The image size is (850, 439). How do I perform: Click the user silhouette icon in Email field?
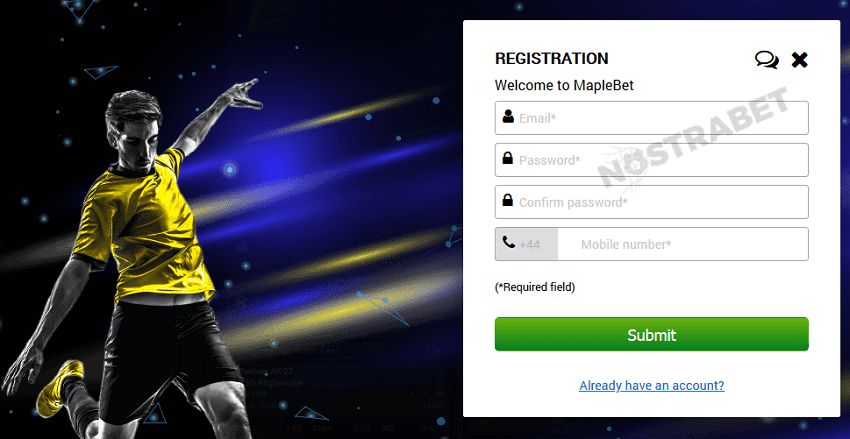click(508, 116)
